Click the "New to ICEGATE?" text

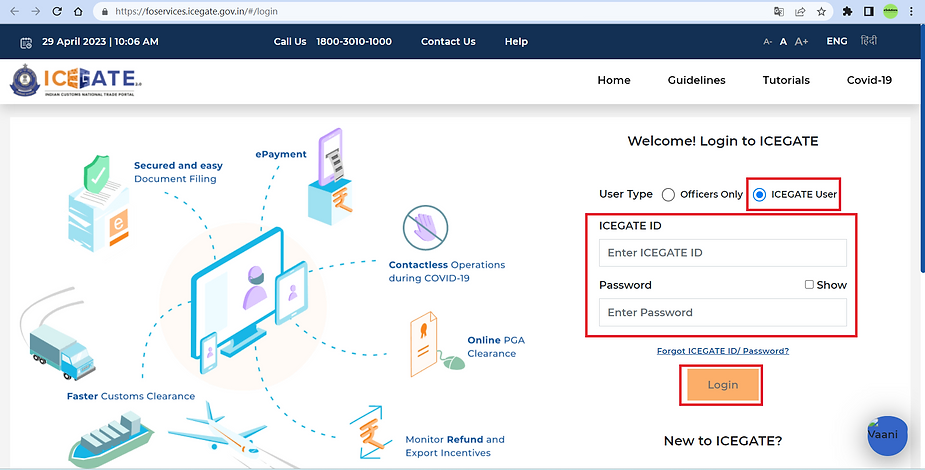coord(723,441)
